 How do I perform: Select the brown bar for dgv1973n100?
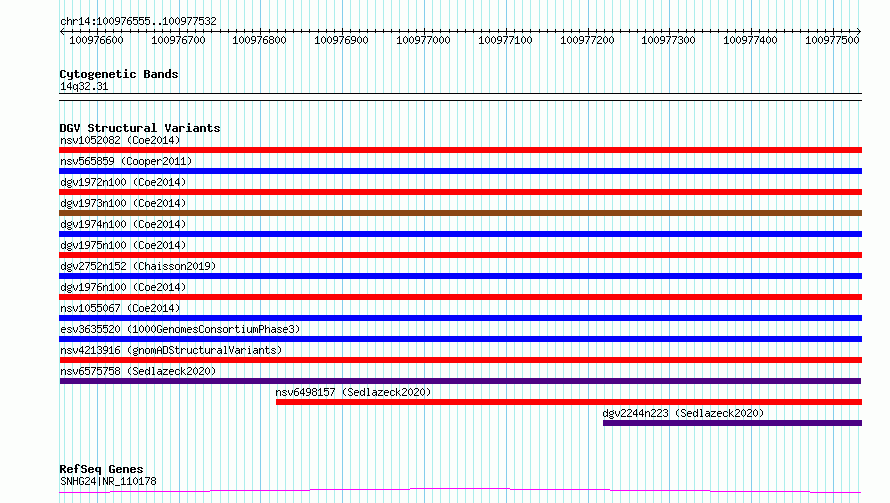coord(460,213)
